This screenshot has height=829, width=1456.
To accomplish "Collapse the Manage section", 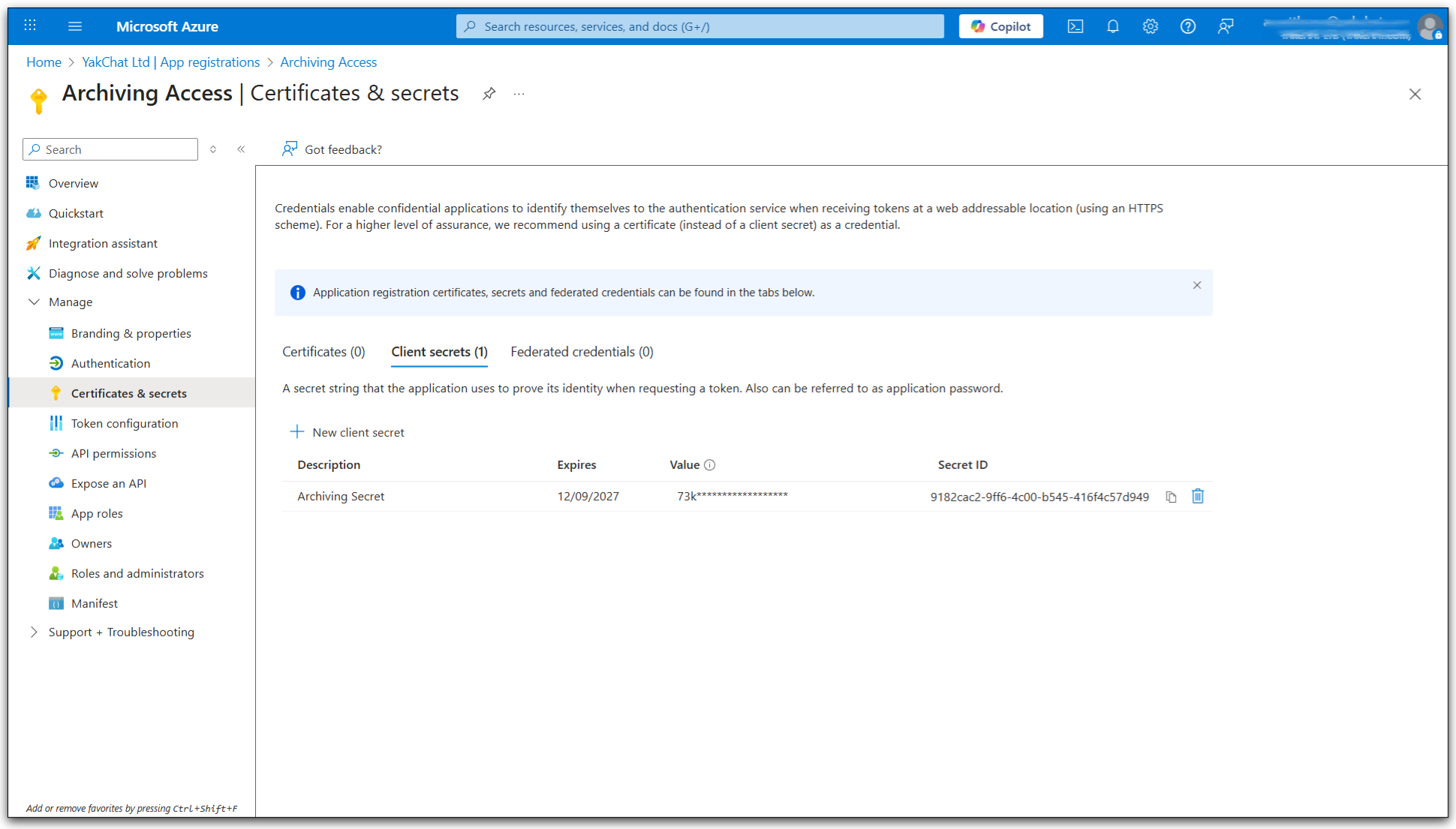I will click(x=34, y=302).
